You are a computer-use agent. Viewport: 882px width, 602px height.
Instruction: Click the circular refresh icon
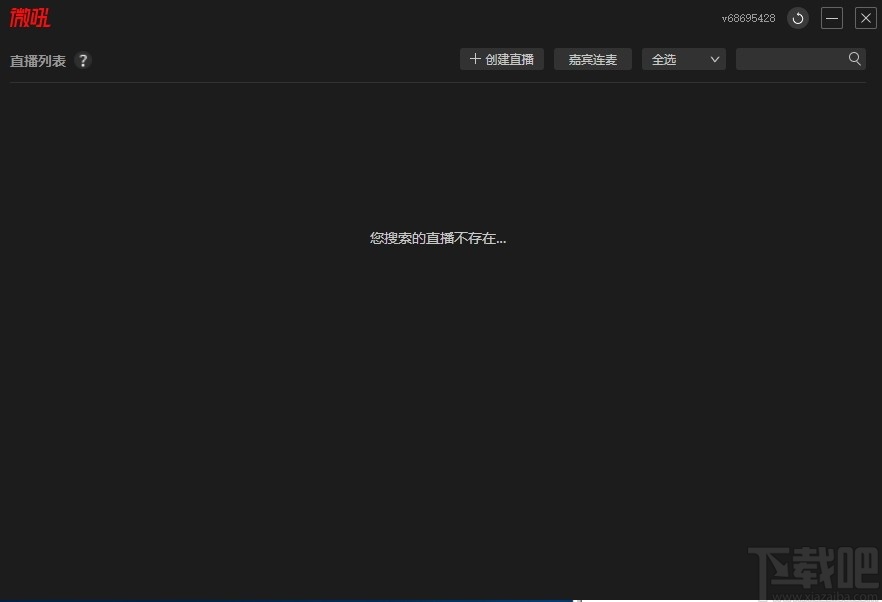[797, 18]
